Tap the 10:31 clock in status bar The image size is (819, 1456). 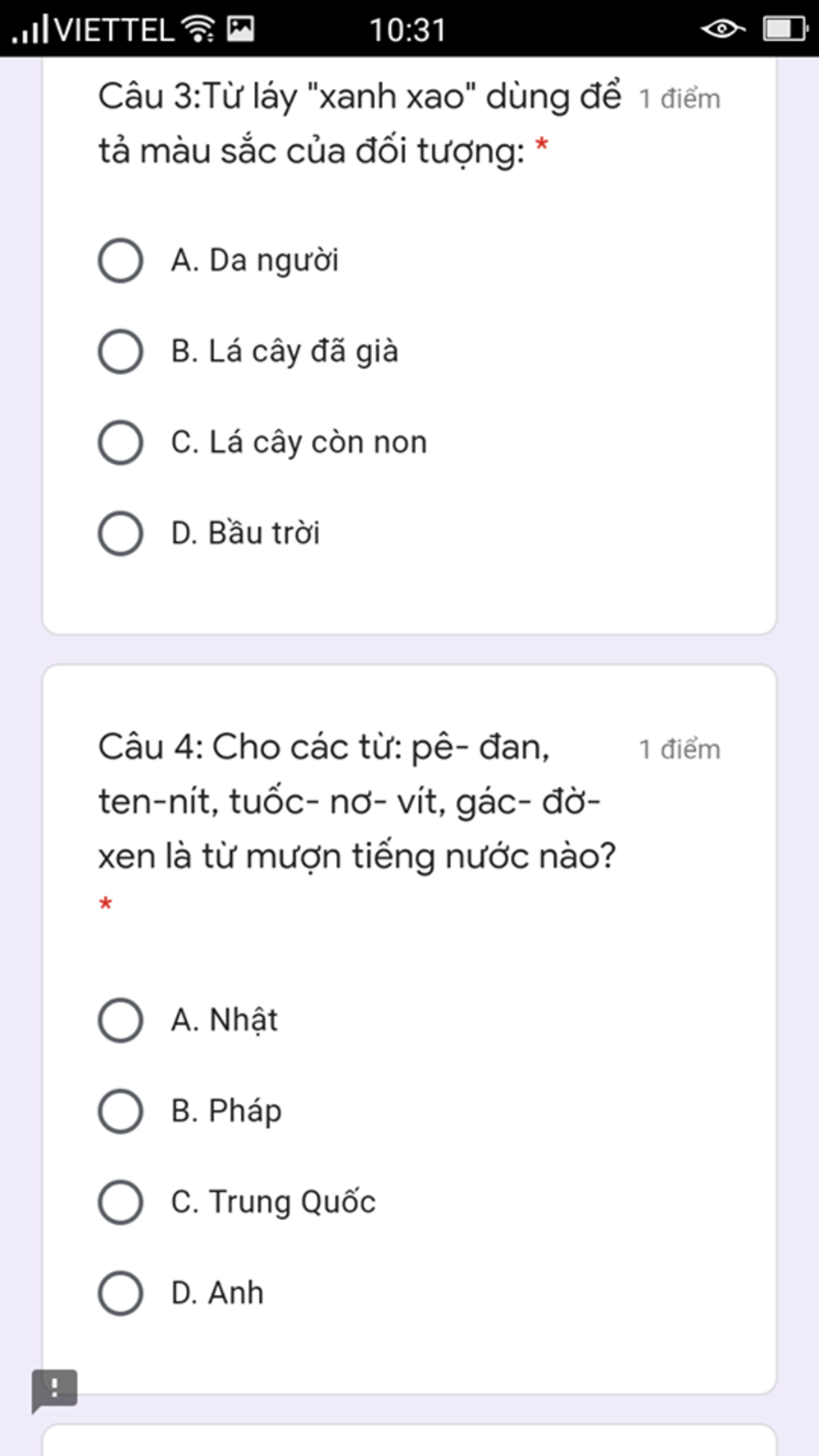click(x=407, y=30)
